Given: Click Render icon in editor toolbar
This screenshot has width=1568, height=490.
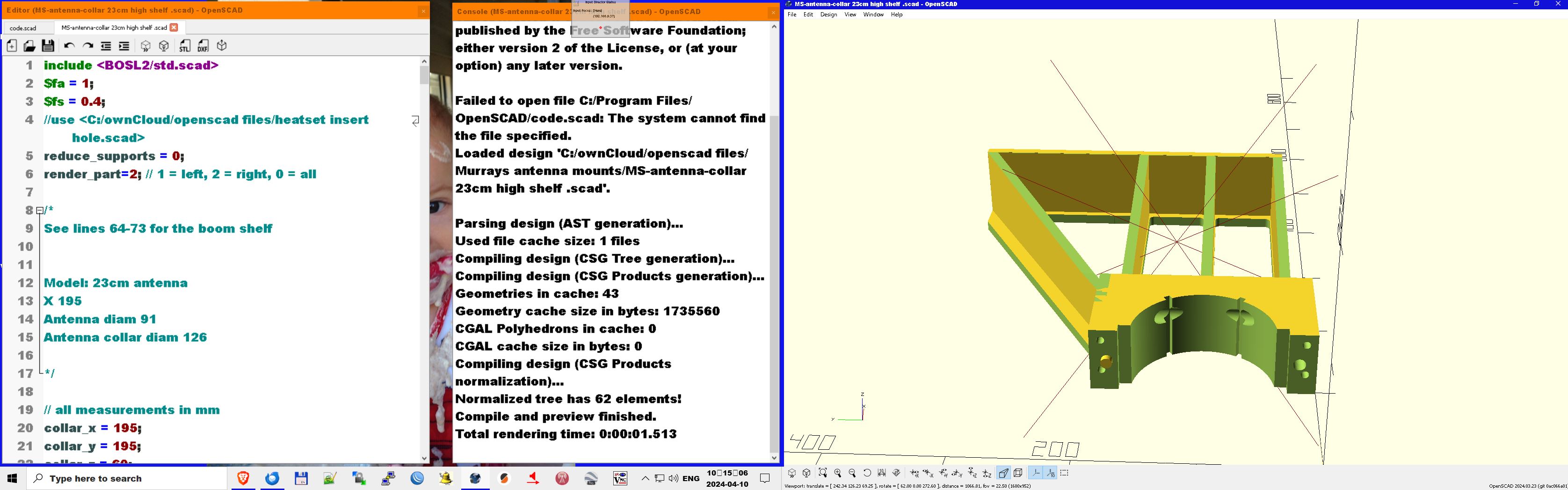Looking at the screenshot, I should pos(164,46).
